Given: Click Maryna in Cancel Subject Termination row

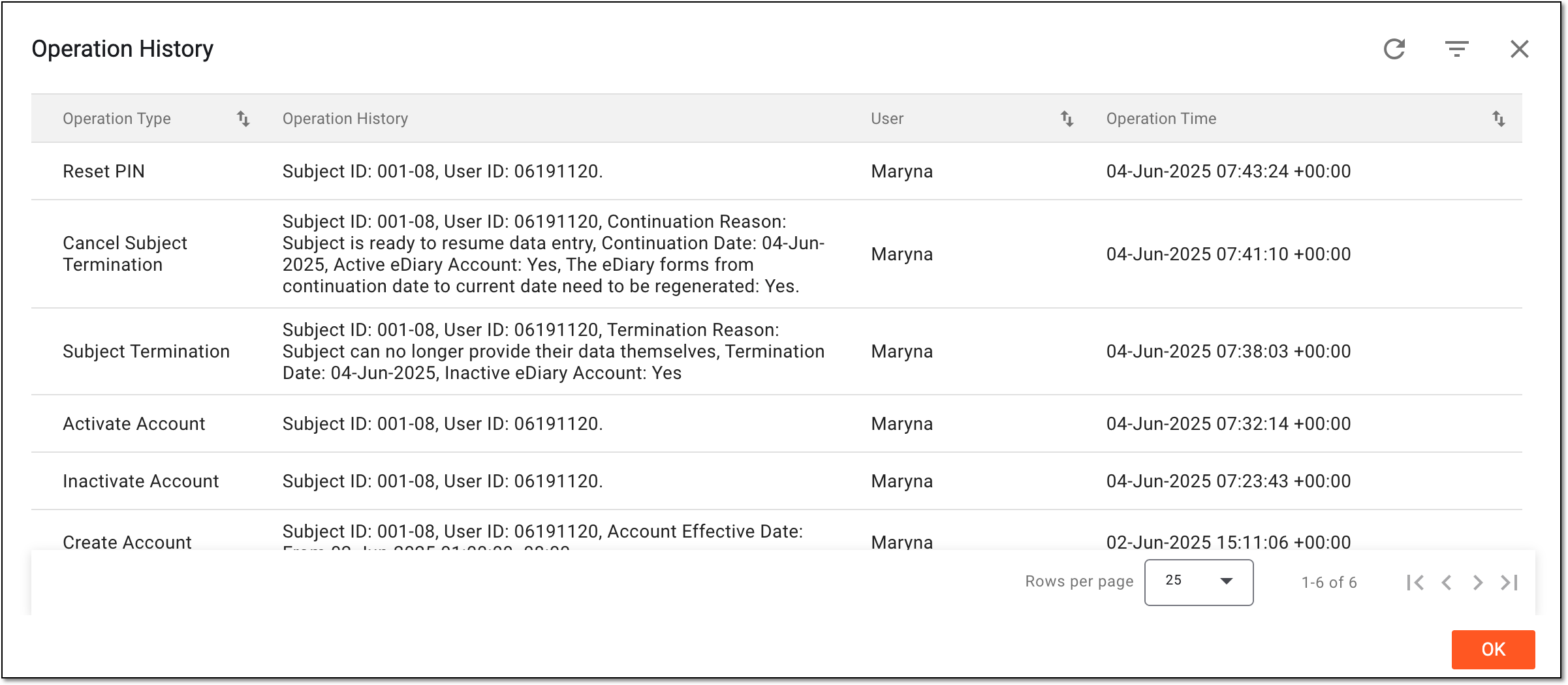Looking at the screenshot, I should pos(902,254).
